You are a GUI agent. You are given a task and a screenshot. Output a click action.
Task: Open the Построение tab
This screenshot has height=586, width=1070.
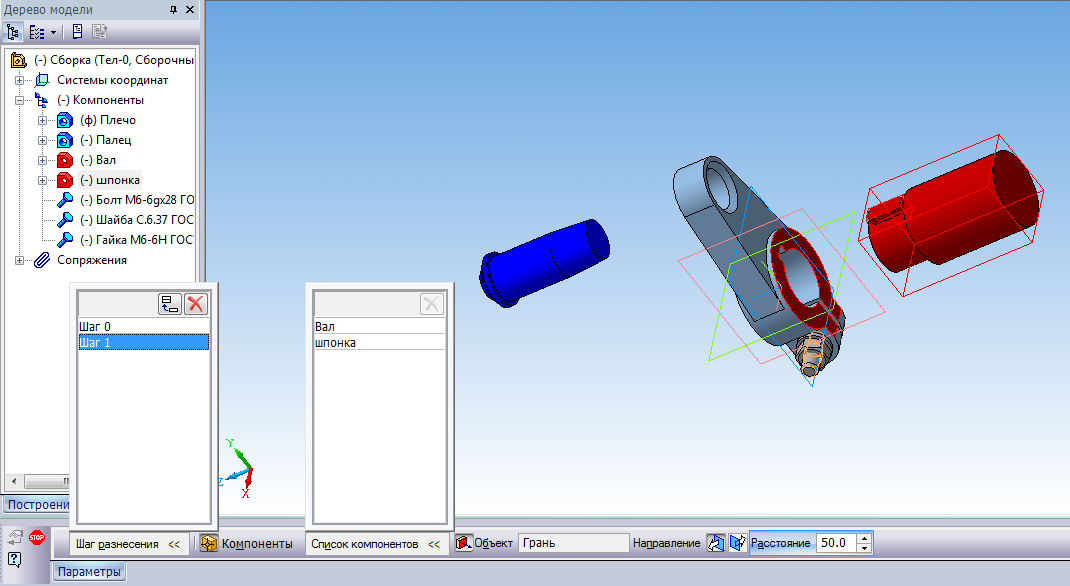[x=35, y=503]
